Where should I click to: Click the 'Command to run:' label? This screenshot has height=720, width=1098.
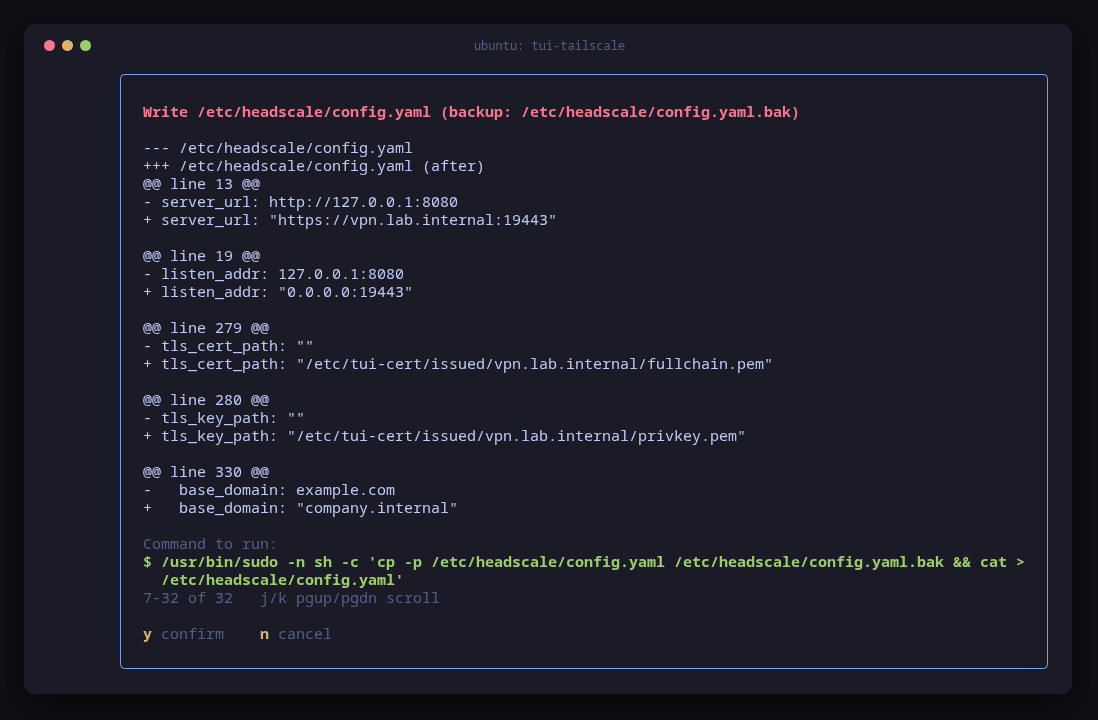(210, 544)
